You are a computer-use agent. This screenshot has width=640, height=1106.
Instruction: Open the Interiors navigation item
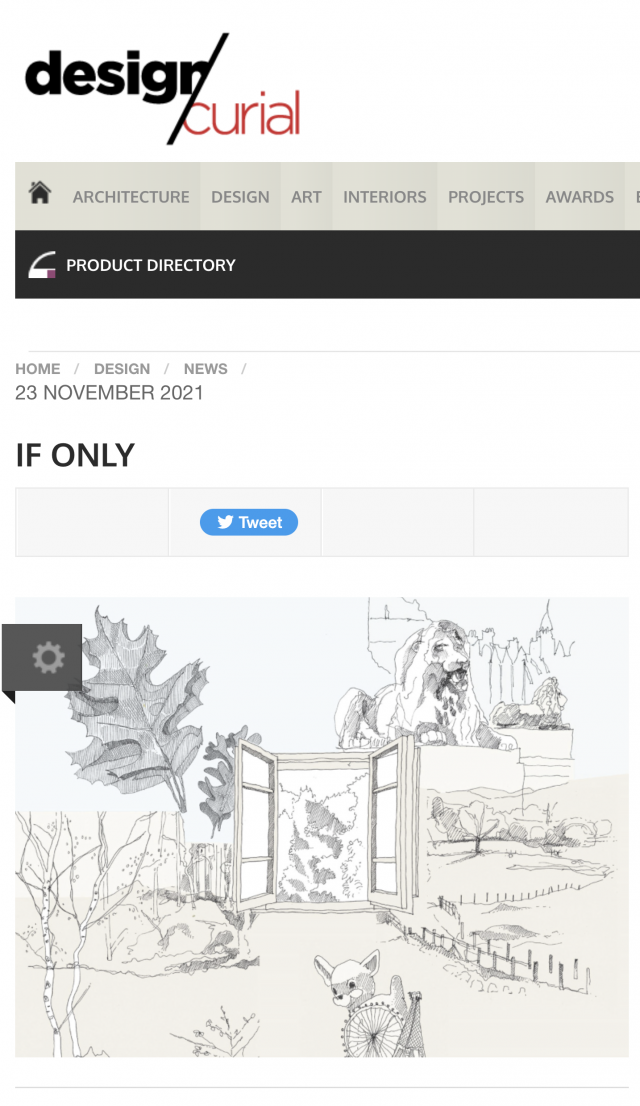pyautogui.click(x=385, y=197)
